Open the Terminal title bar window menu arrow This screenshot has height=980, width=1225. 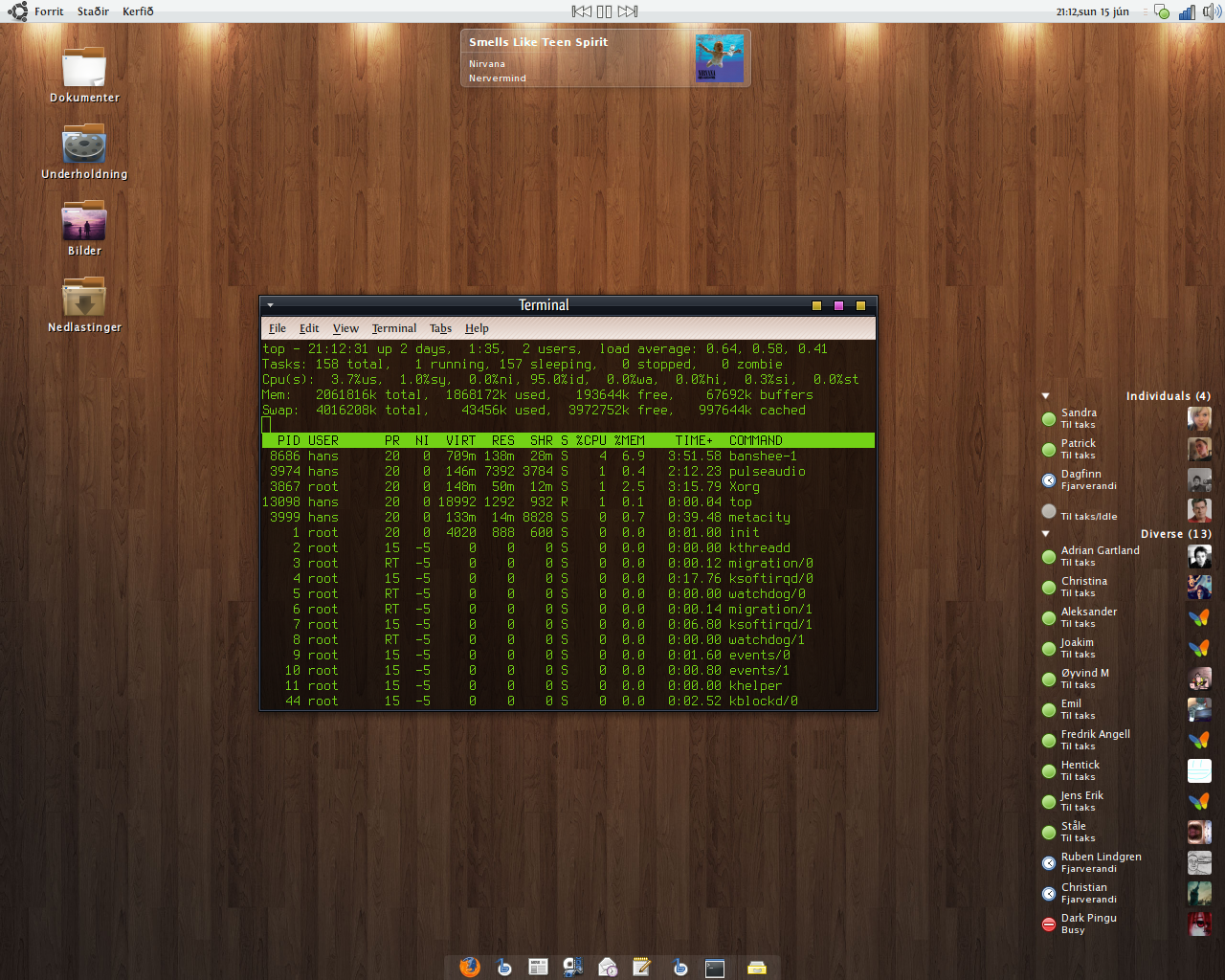[271, 305]
